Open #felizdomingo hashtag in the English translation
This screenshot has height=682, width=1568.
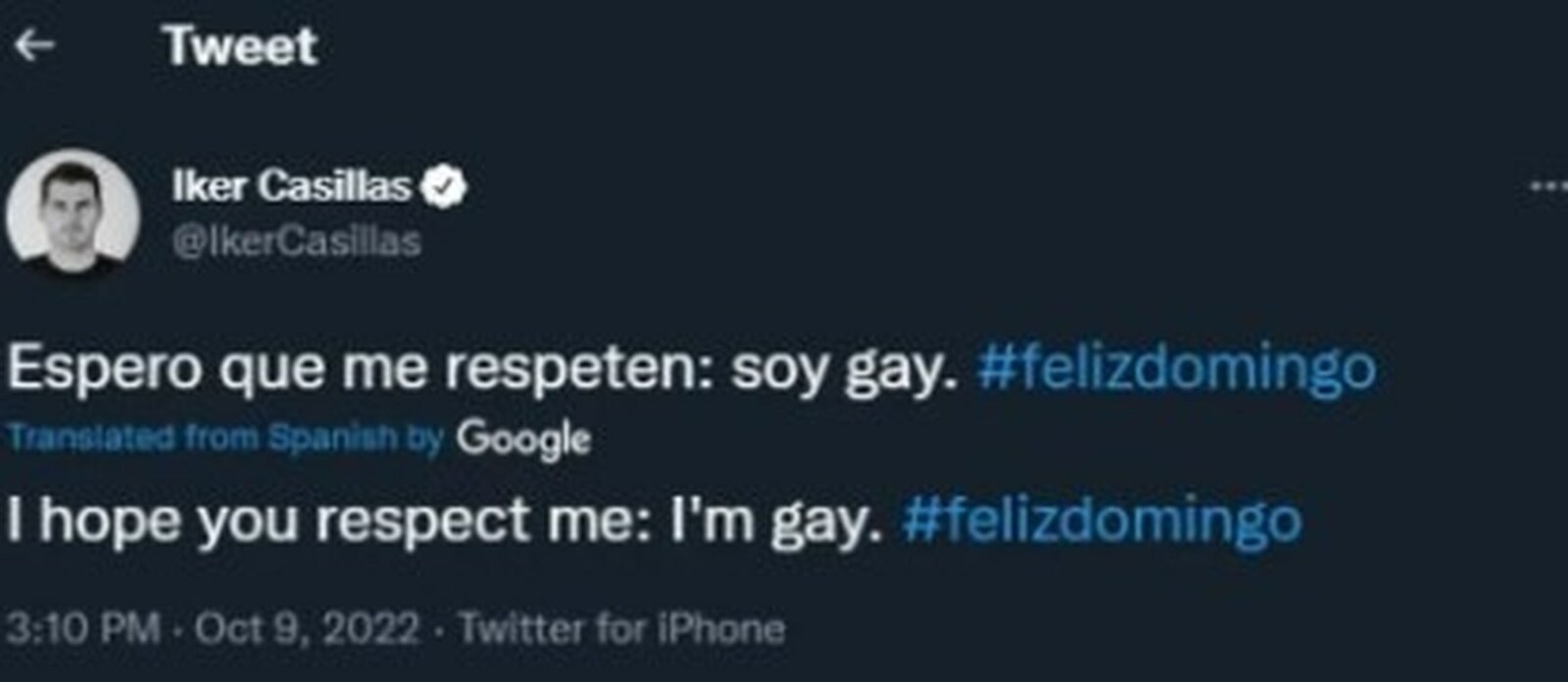1101,519
